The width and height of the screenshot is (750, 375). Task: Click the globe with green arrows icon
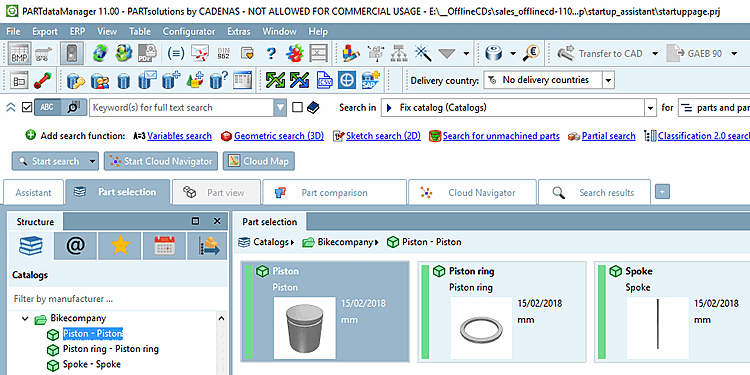(x=100, y=53)
